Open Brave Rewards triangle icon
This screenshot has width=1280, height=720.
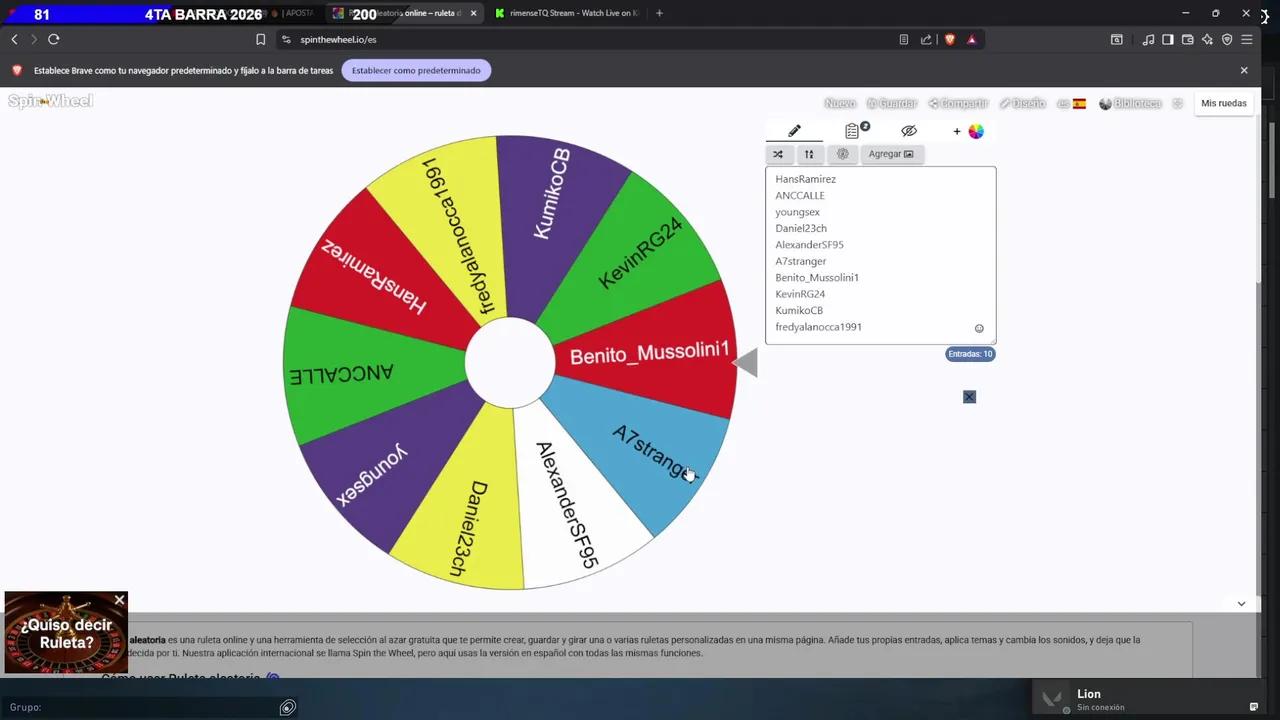tap(971, 40)
